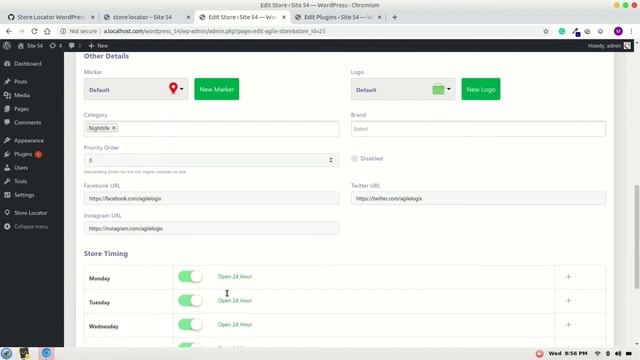Open the browser profile avatar
This screenshot has height=360, width=640.
[618, 31]
